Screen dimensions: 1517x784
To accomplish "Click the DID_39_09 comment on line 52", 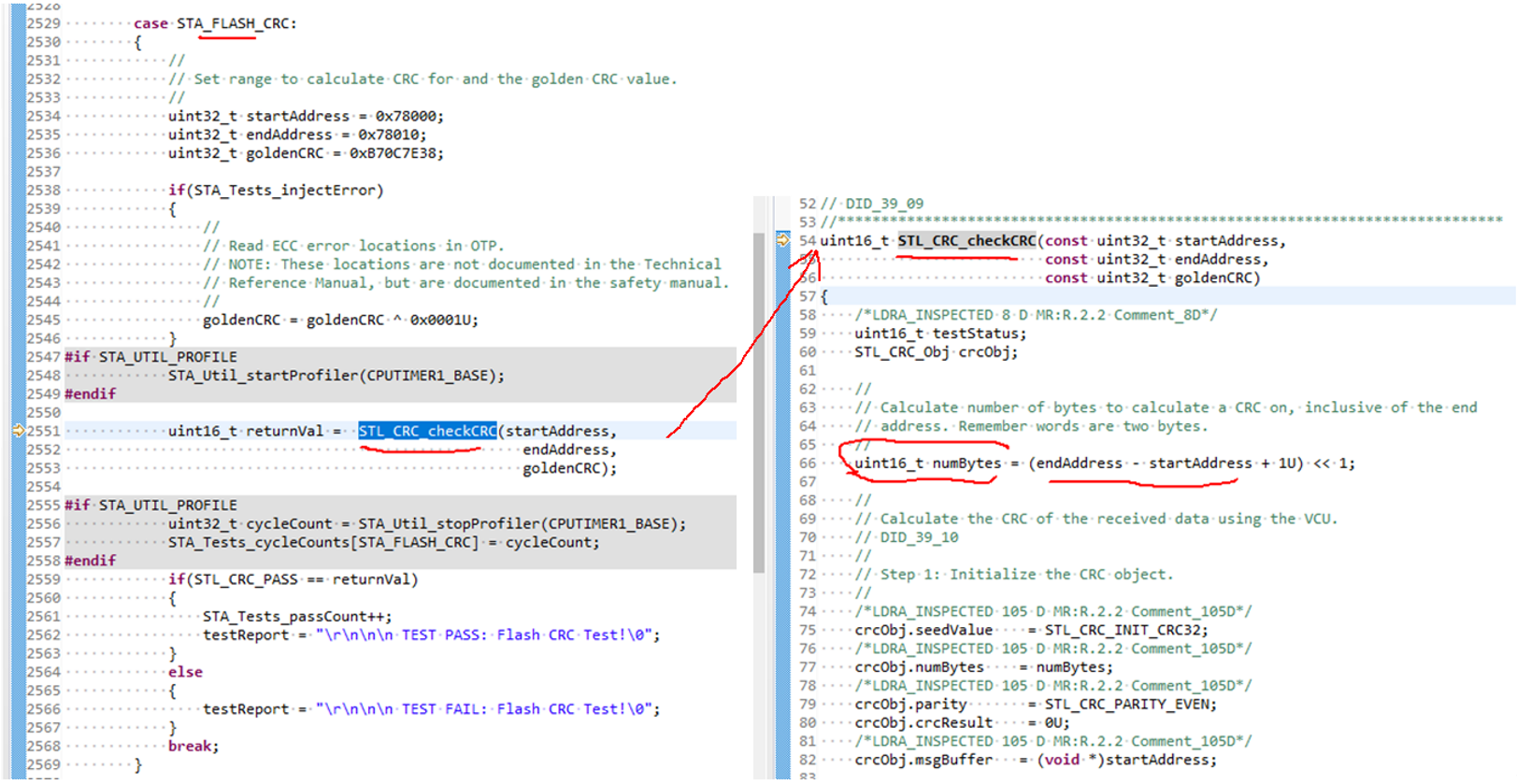I will (x=872, y=204).
